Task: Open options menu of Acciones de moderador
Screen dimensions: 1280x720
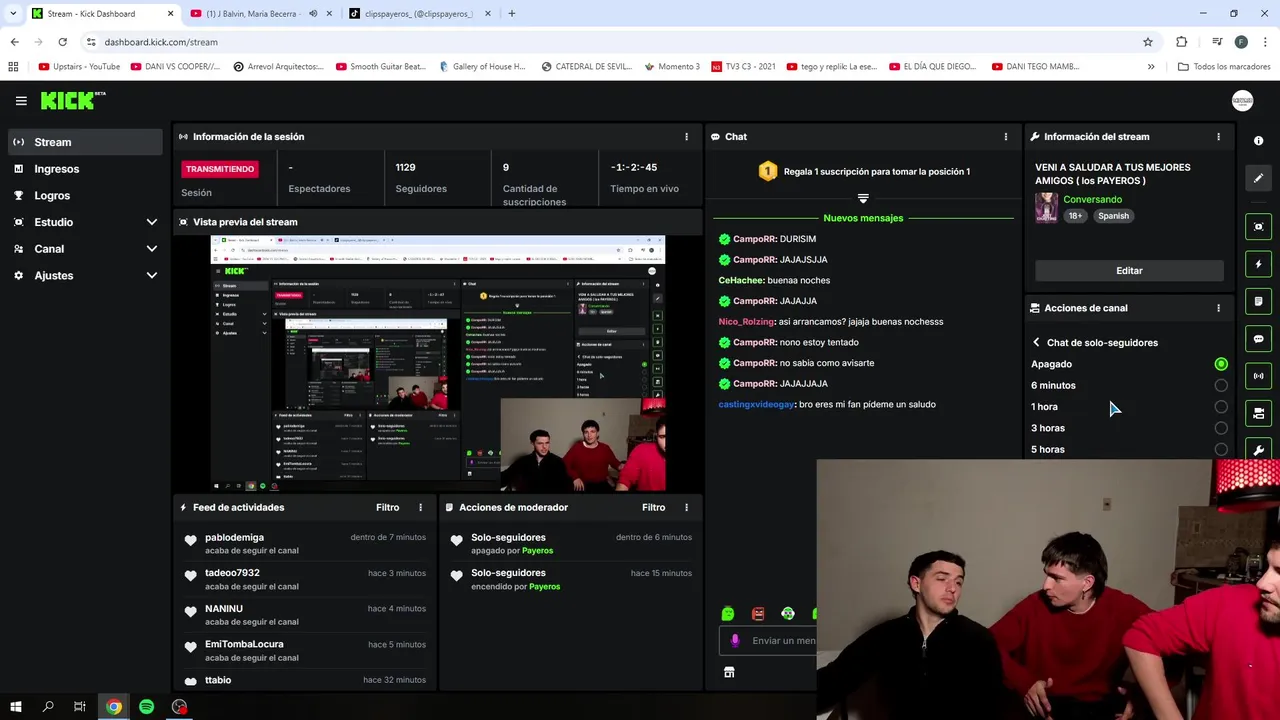Action: tap(686, 508)
